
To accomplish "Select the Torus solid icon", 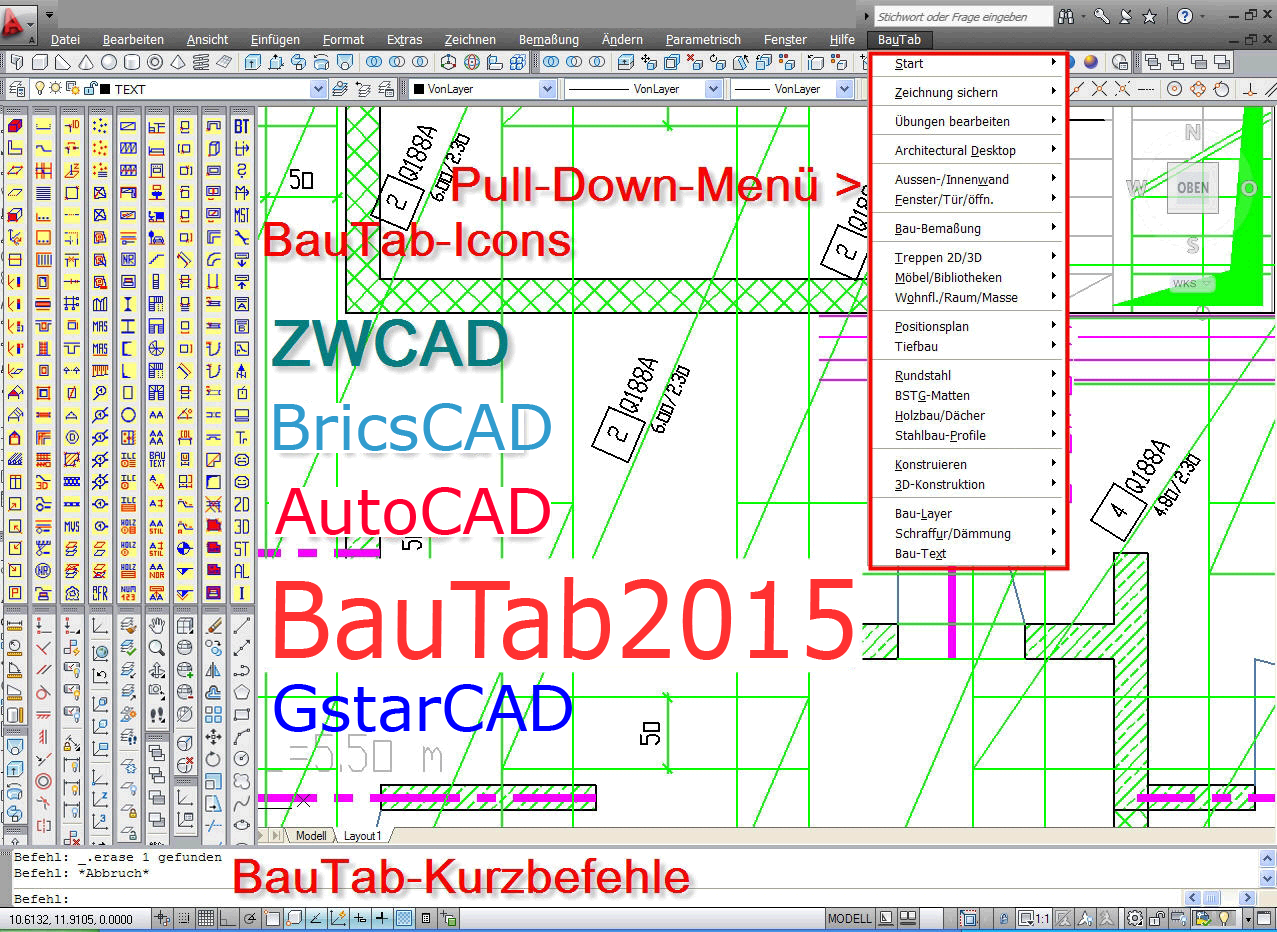I will tap(154, 62).
